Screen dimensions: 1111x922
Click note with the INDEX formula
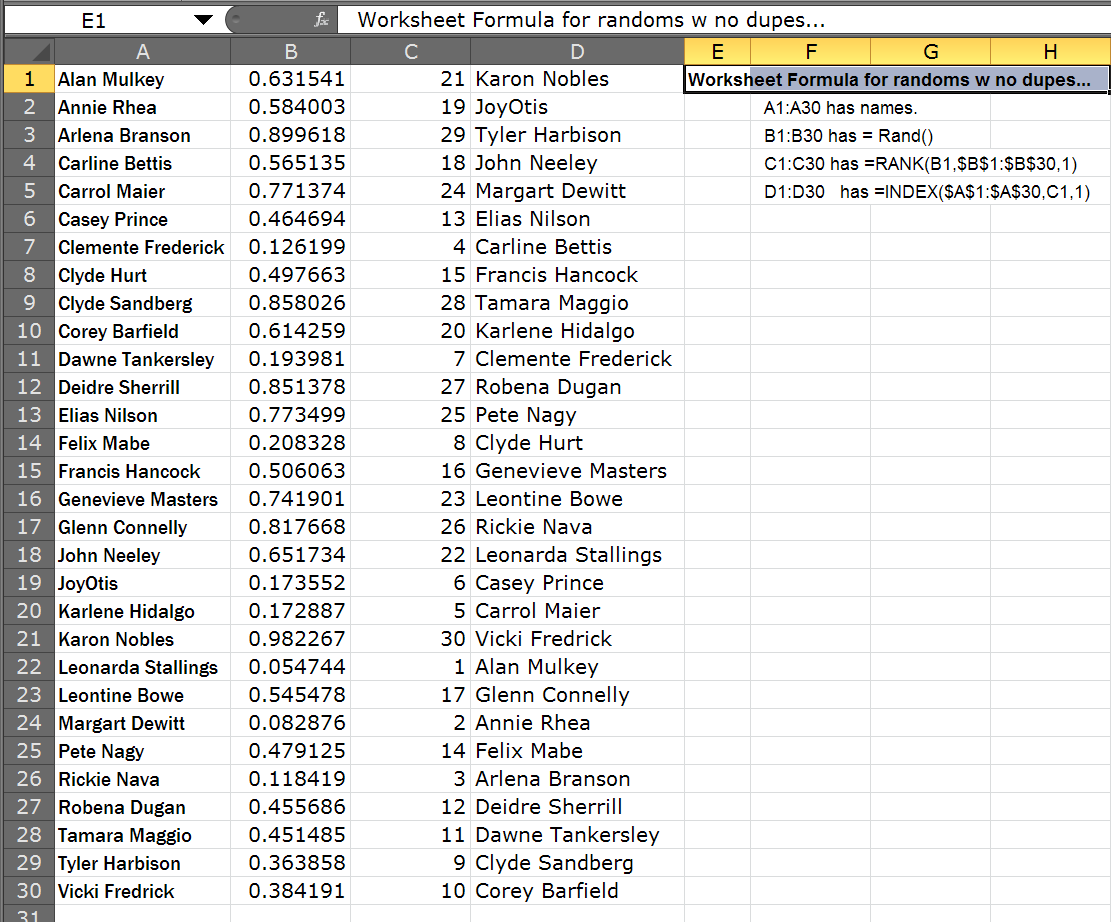pyautogui.click(x=927, y=192)
